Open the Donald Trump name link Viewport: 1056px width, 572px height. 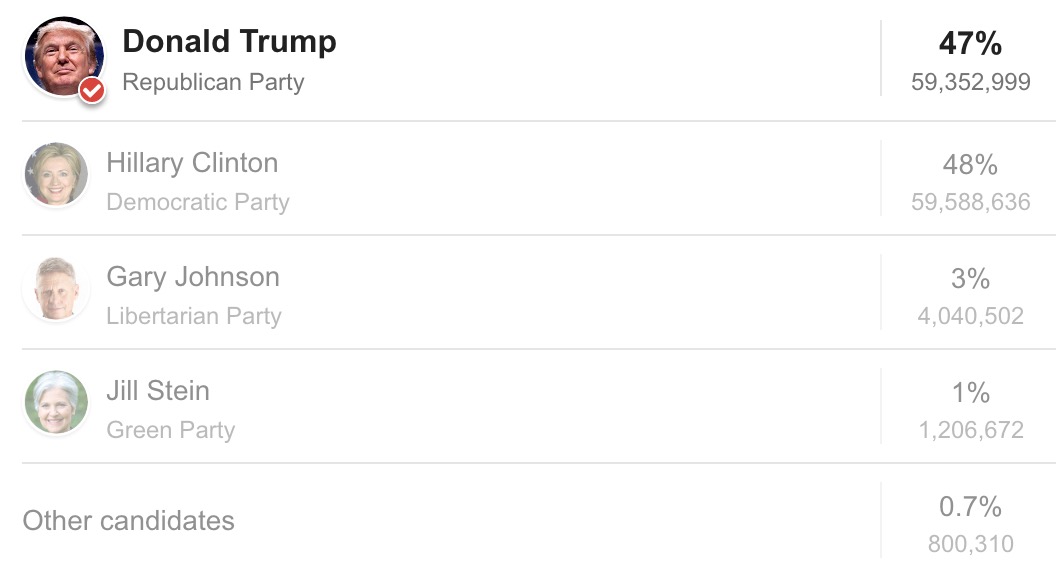click(x=229, y=42)
